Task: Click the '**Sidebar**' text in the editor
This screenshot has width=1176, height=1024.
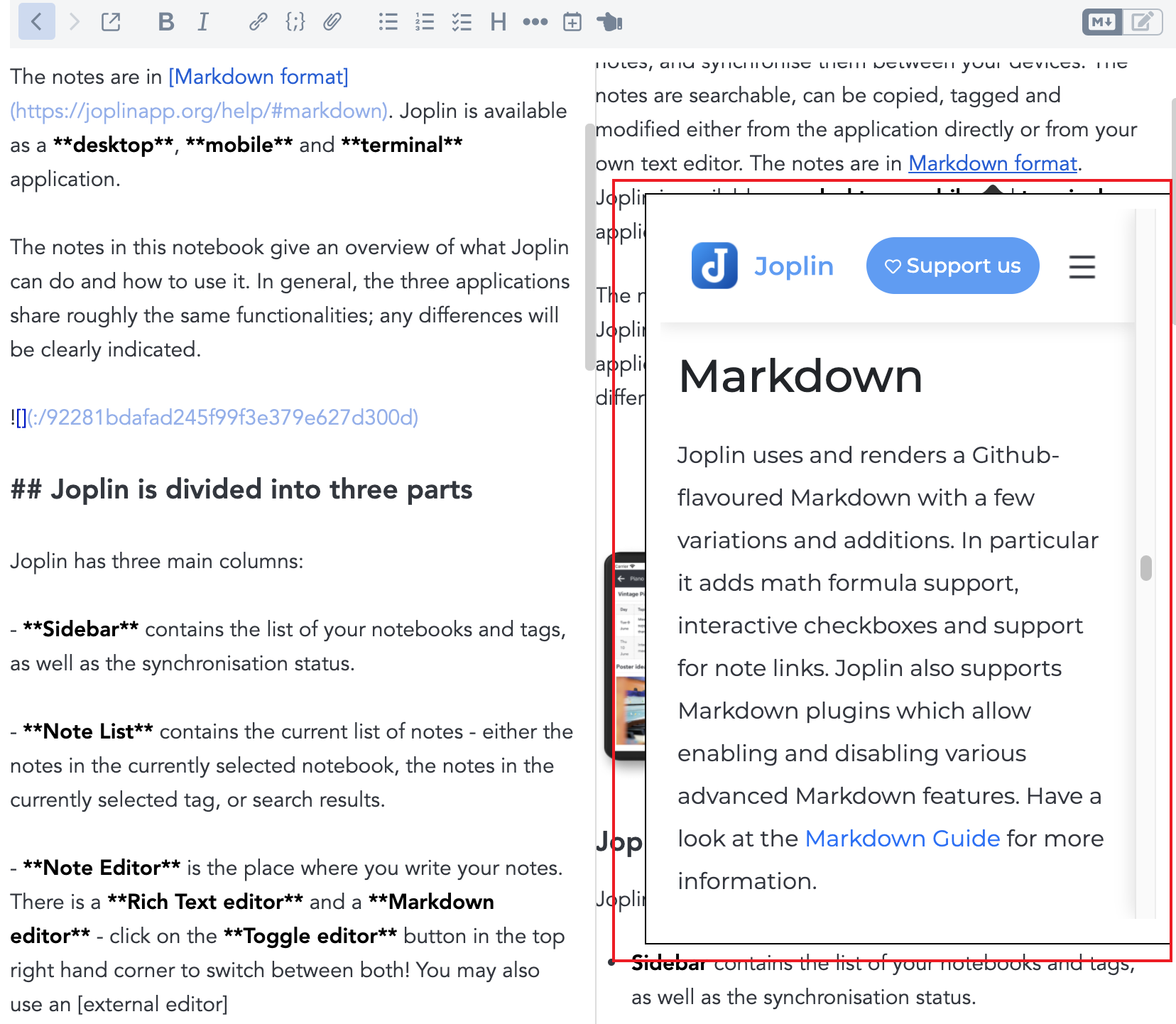Action: point(80,629)
